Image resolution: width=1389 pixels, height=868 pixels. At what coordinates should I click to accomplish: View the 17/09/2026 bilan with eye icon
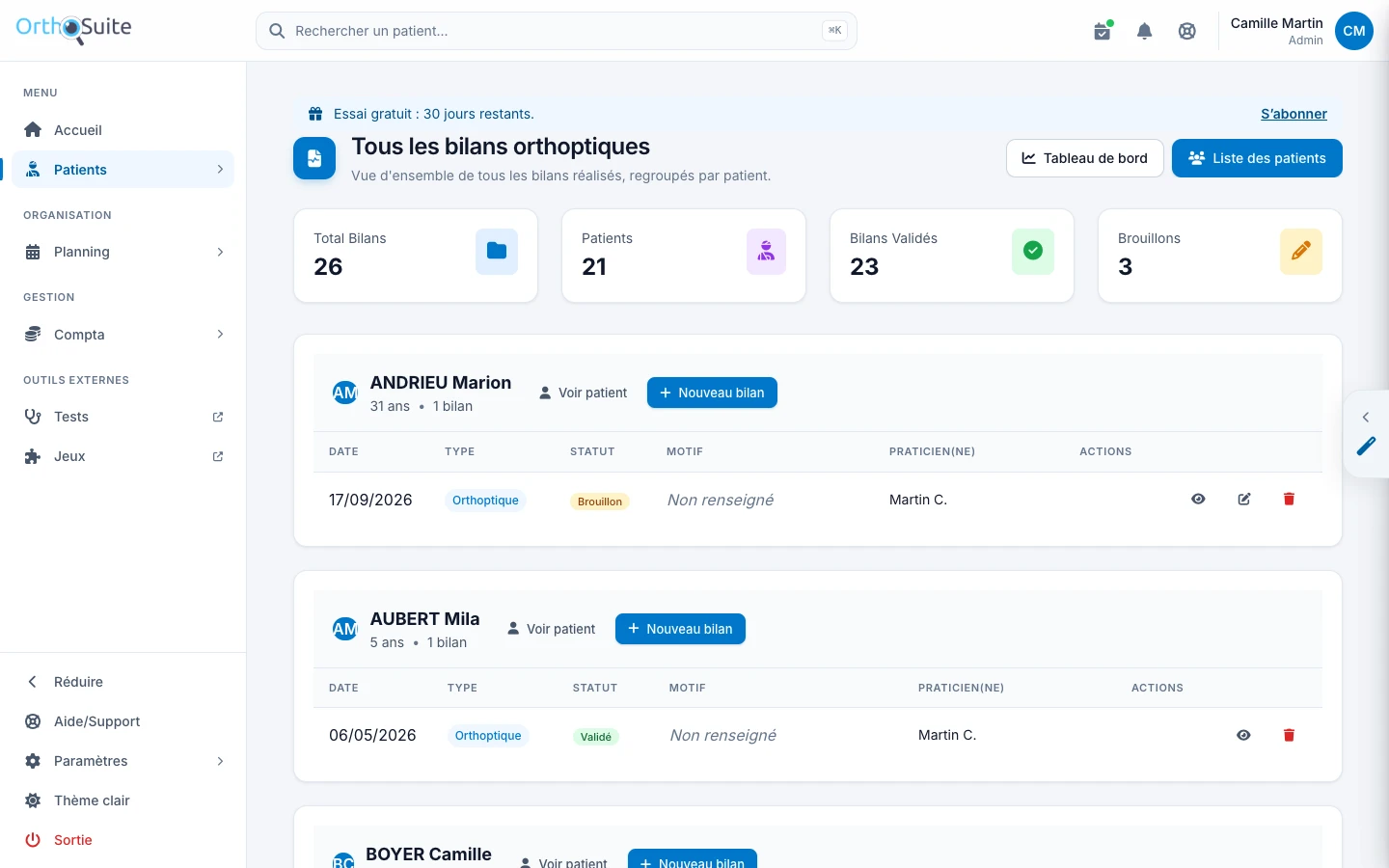click(1198, 499)
